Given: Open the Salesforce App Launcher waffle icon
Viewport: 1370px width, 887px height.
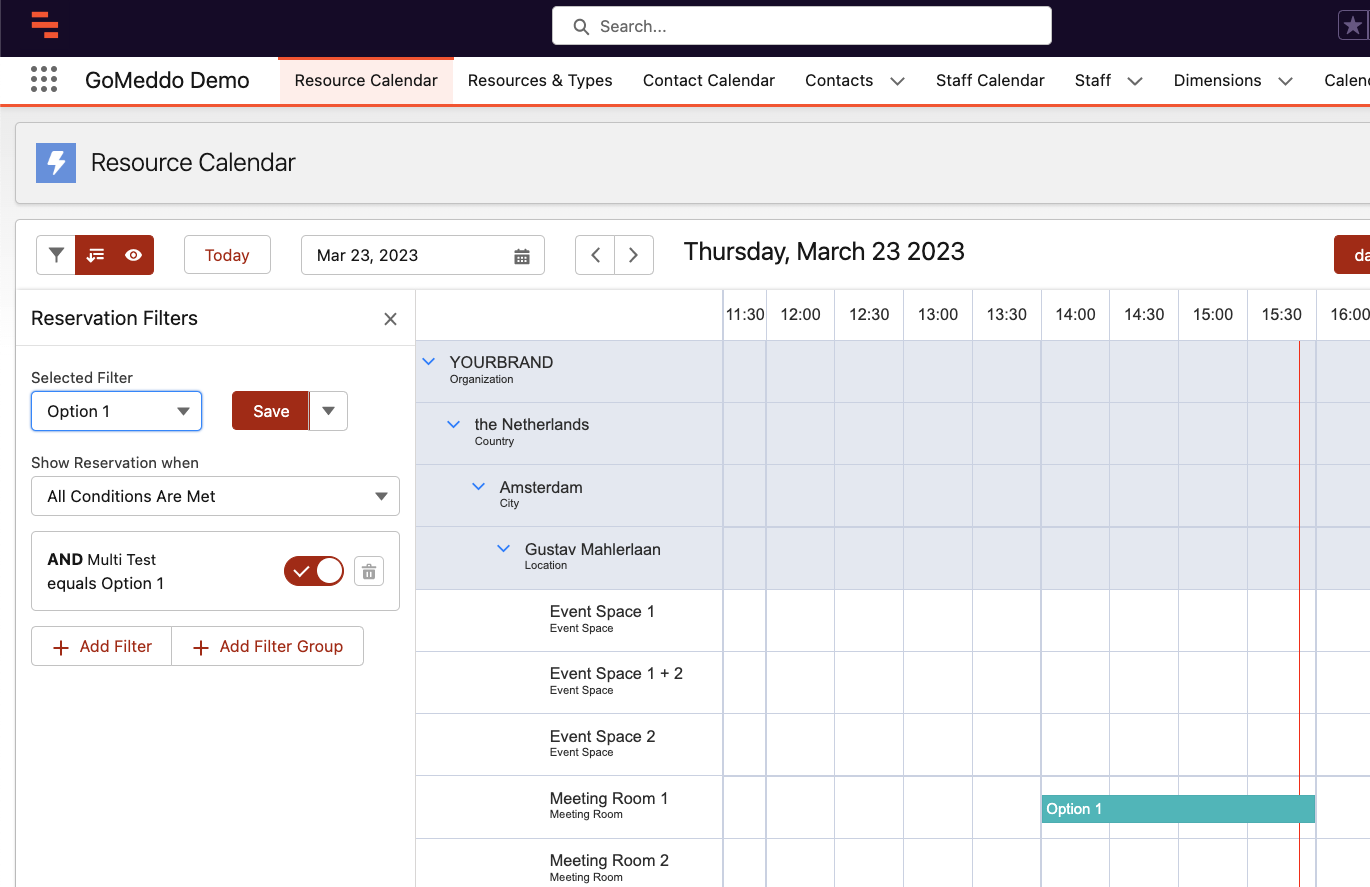Looking at the screenshot, I should point(44,80).
